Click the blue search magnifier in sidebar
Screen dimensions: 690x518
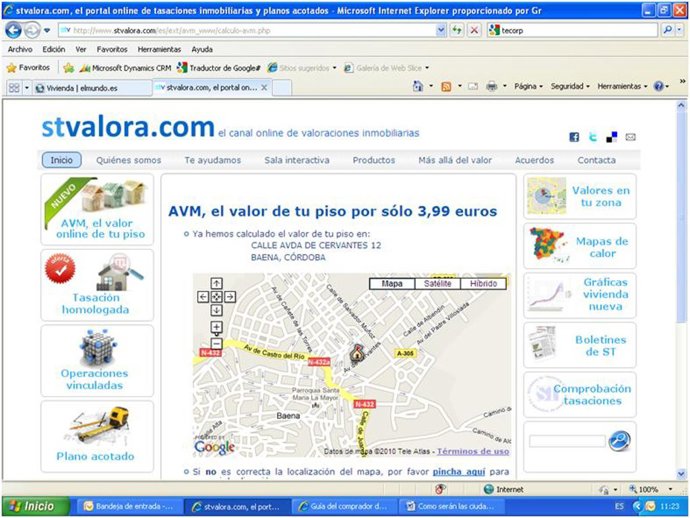(619, 441)
